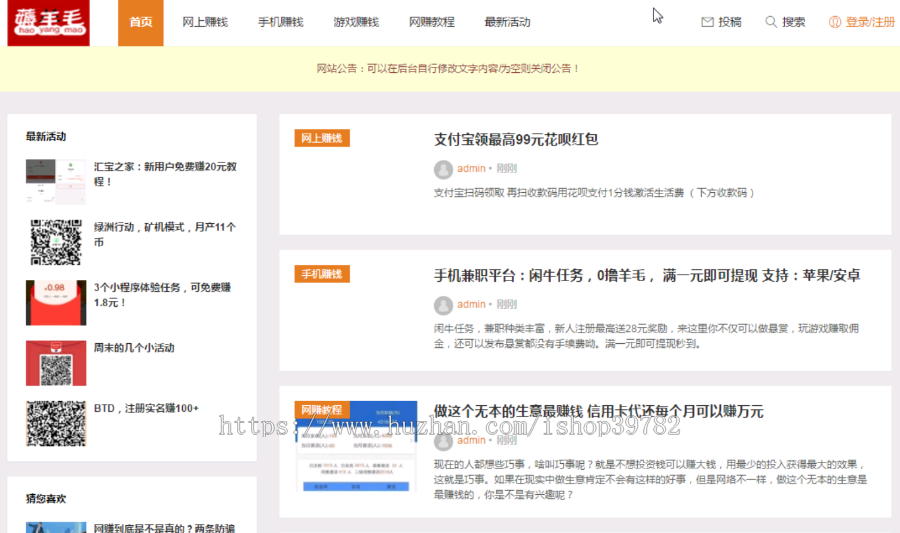Screen dimensions: 900x533
Task: Click 周末的几个小活动 sidebar link
Action: (134, 348)
